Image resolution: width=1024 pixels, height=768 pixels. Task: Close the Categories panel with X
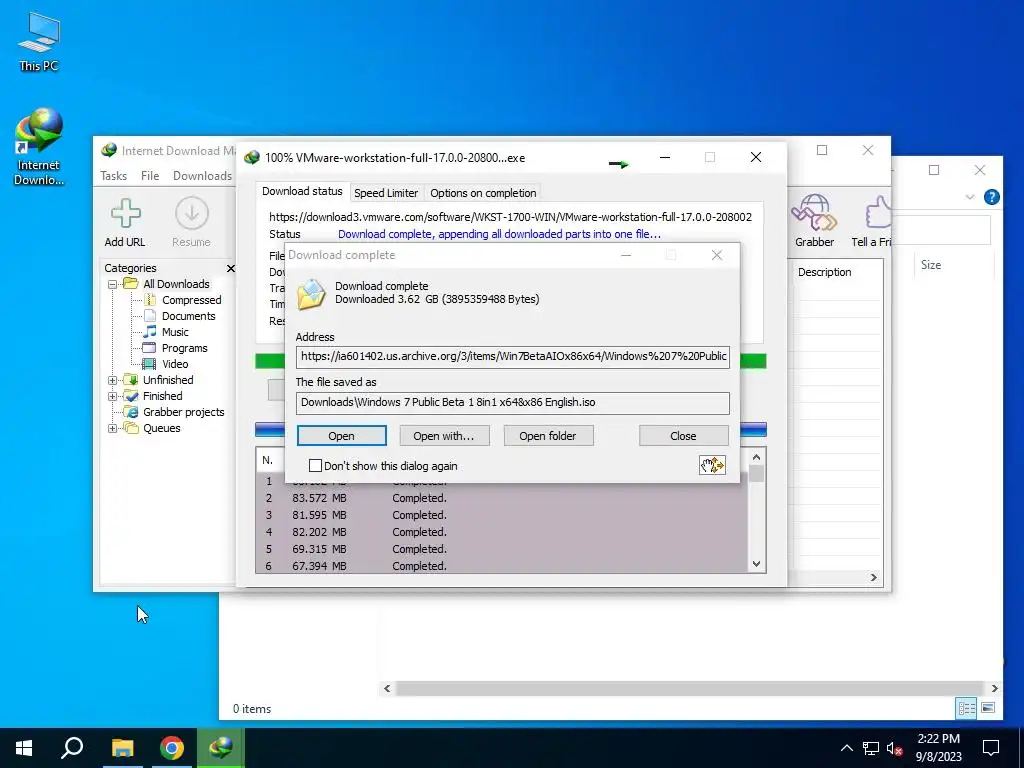pyautogui.click(x=231, y=268)
